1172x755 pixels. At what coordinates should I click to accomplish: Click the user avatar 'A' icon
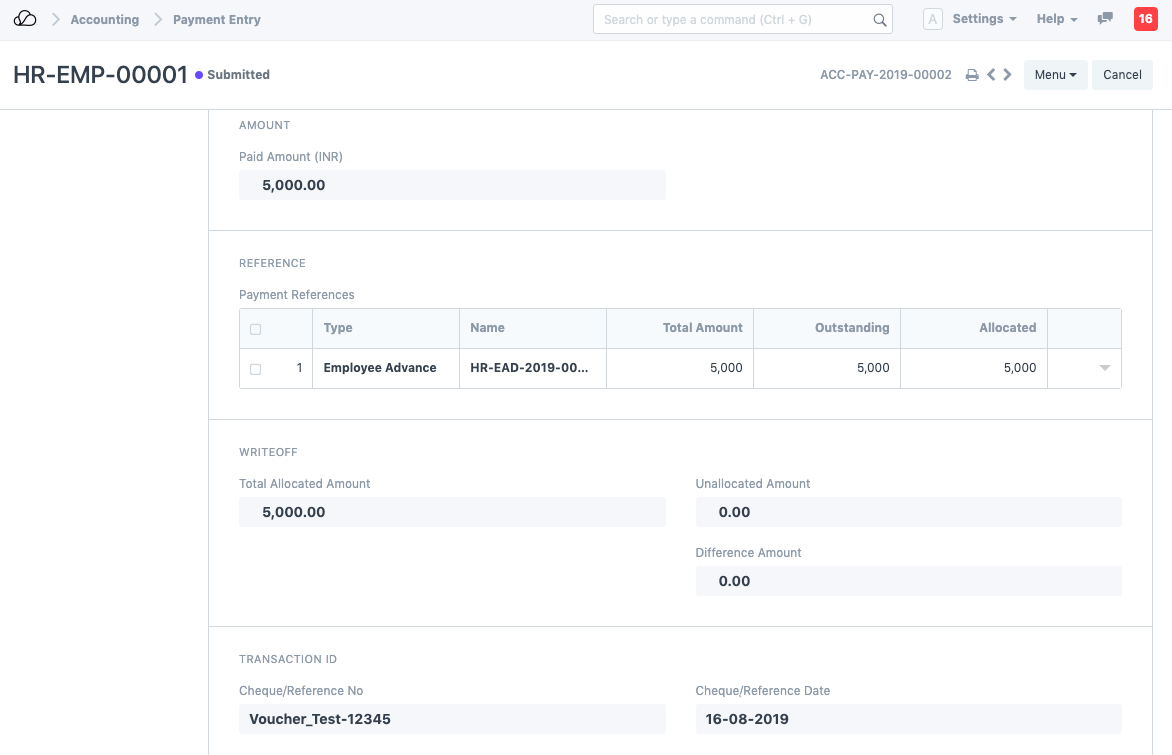(x=932, y=19)
